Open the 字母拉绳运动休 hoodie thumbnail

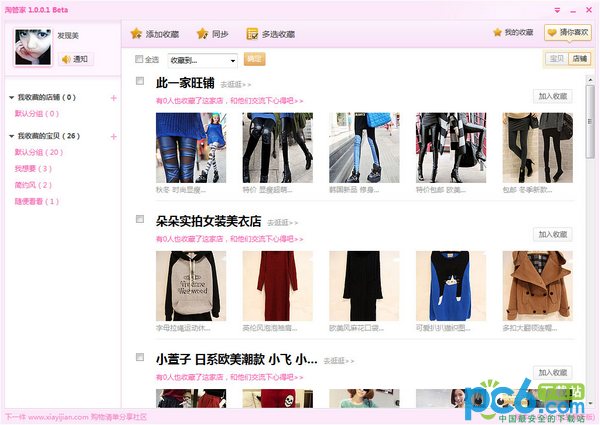point(191,286)
